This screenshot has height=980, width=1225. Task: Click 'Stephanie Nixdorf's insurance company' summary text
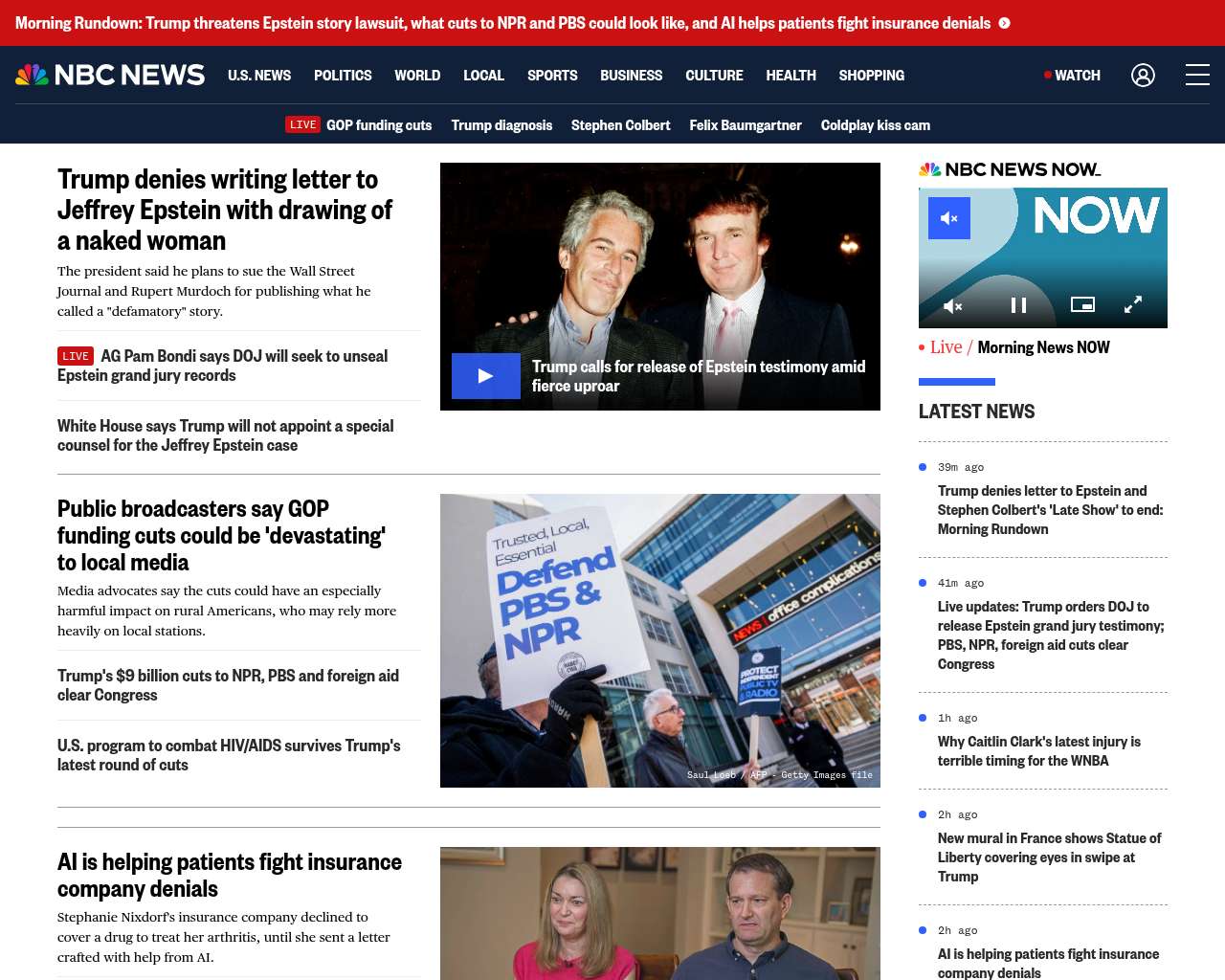(224, 937)
